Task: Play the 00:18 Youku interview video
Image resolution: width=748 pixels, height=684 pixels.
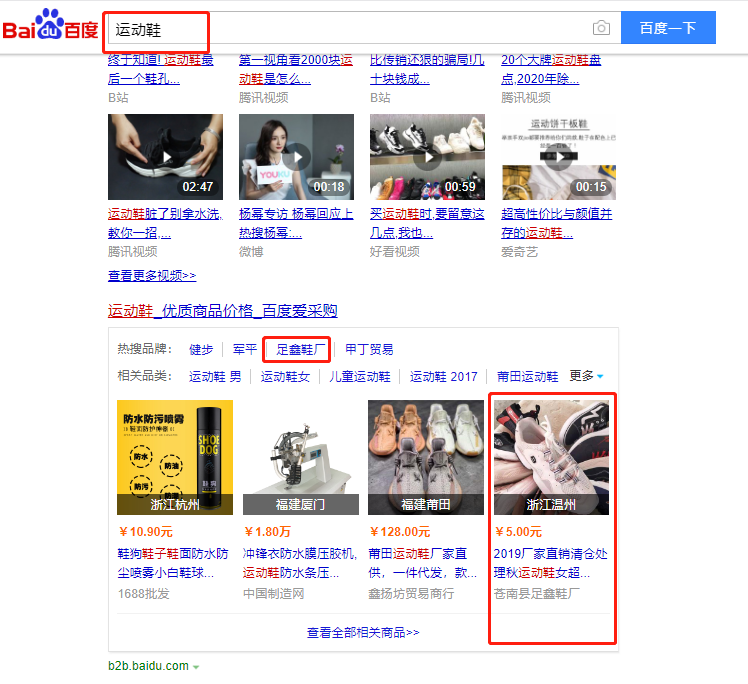Action: tap(296, 157)
